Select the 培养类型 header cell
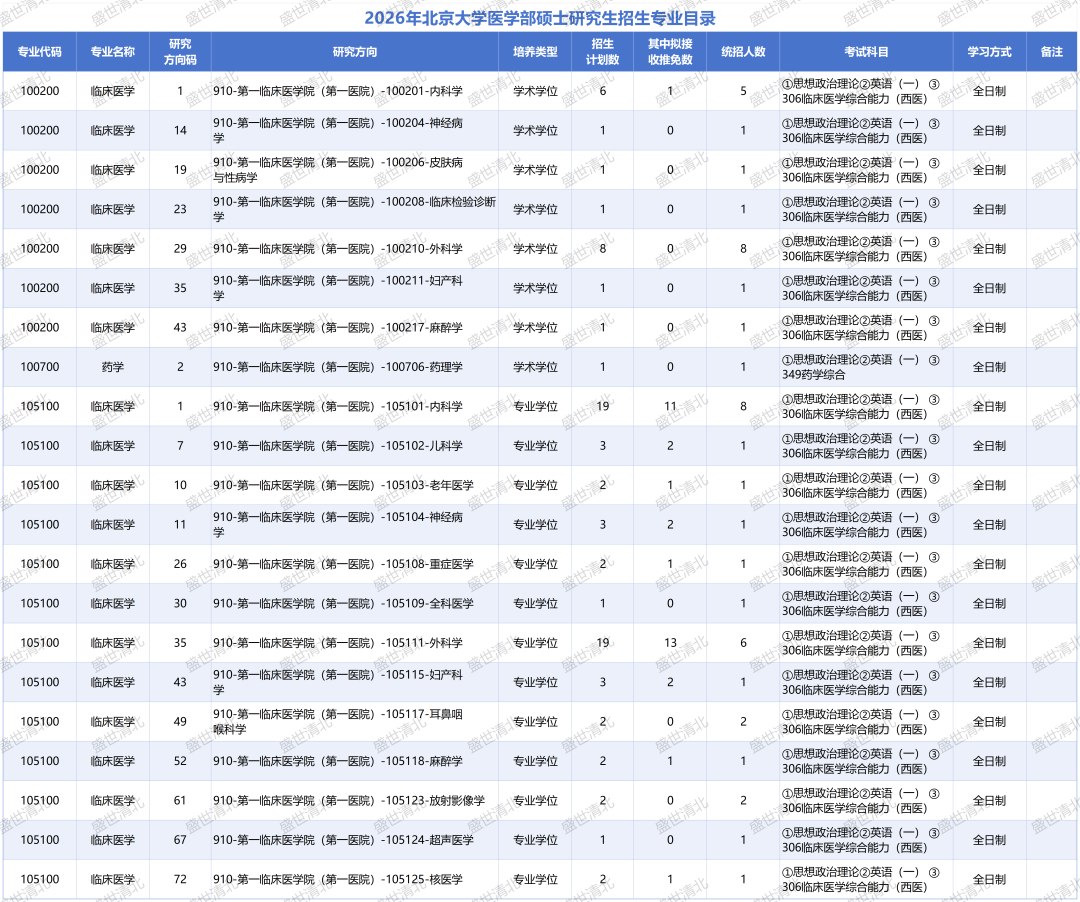The height and width of the screenshot is (902, 1080). (535, 52)
